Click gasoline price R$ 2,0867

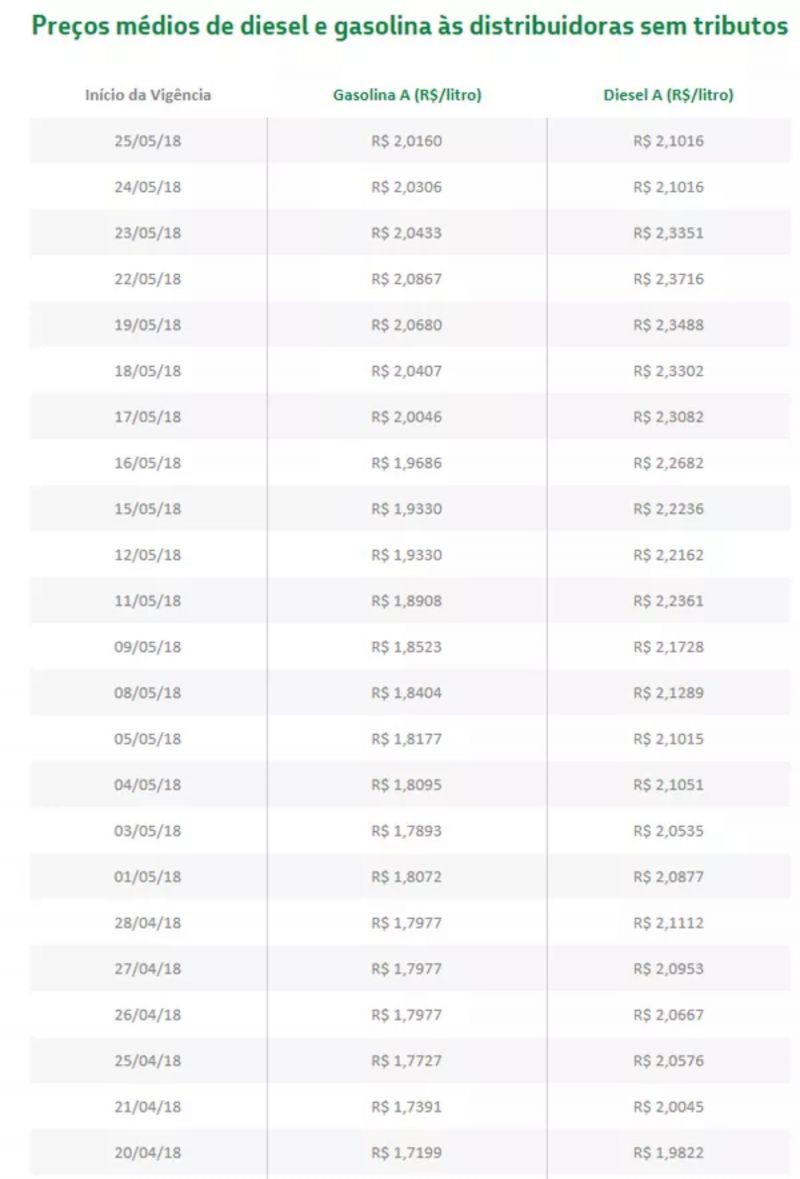(x=406, y=279)
